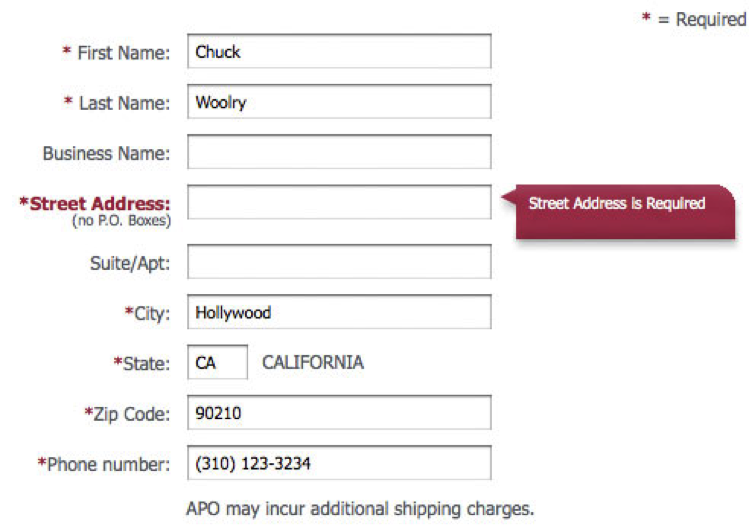The width and height of the screenshot is (750, 528).
Task: Click the "(no P.O. Boxes)" note
Action: pos(121,220)
